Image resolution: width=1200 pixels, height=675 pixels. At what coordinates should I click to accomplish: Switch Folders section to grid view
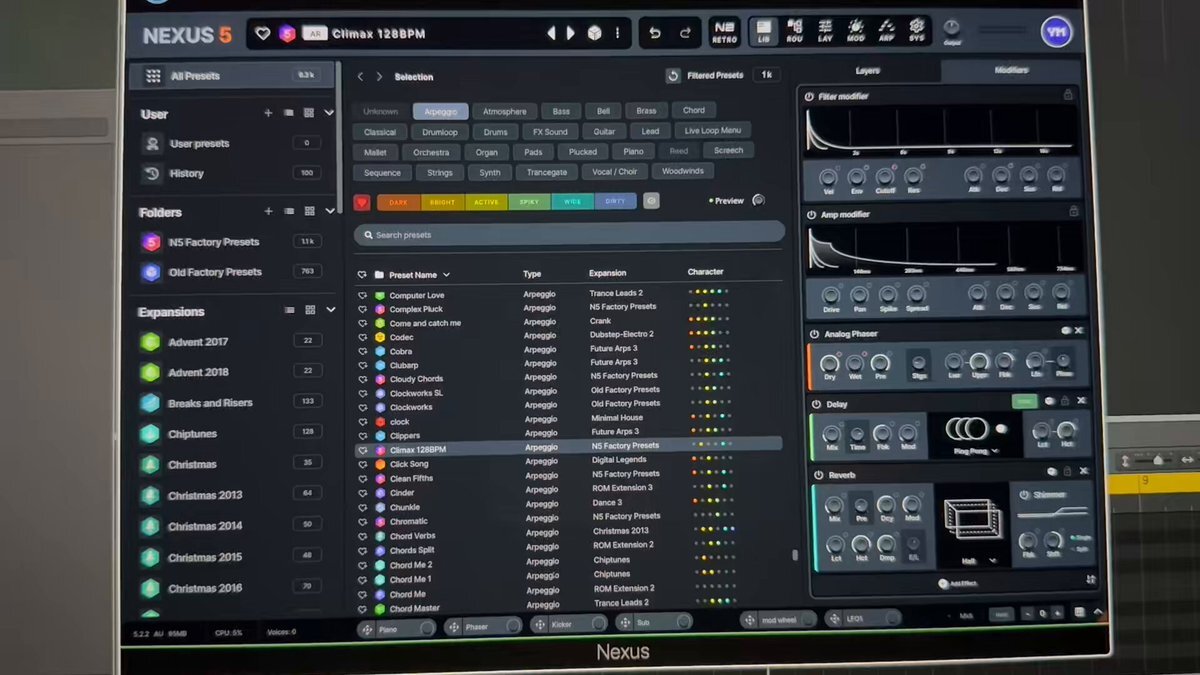[x=310, y=211]
